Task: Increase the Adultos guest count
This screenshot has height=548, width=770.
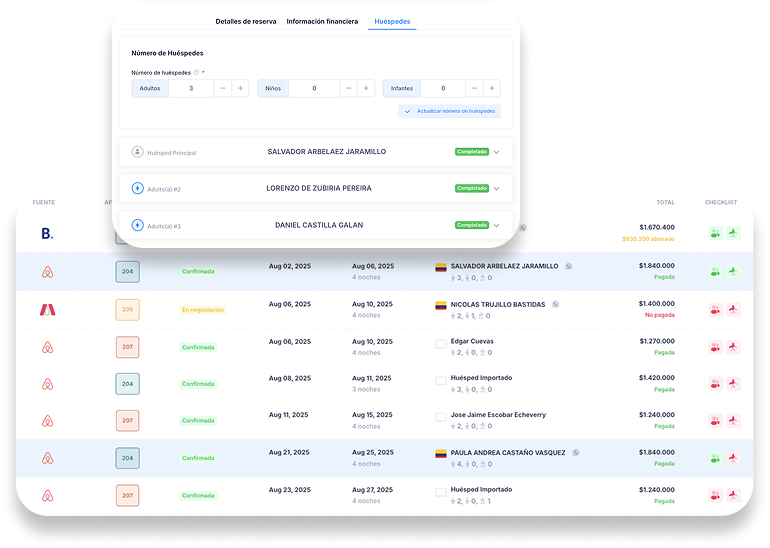Action: pos(241,88)
